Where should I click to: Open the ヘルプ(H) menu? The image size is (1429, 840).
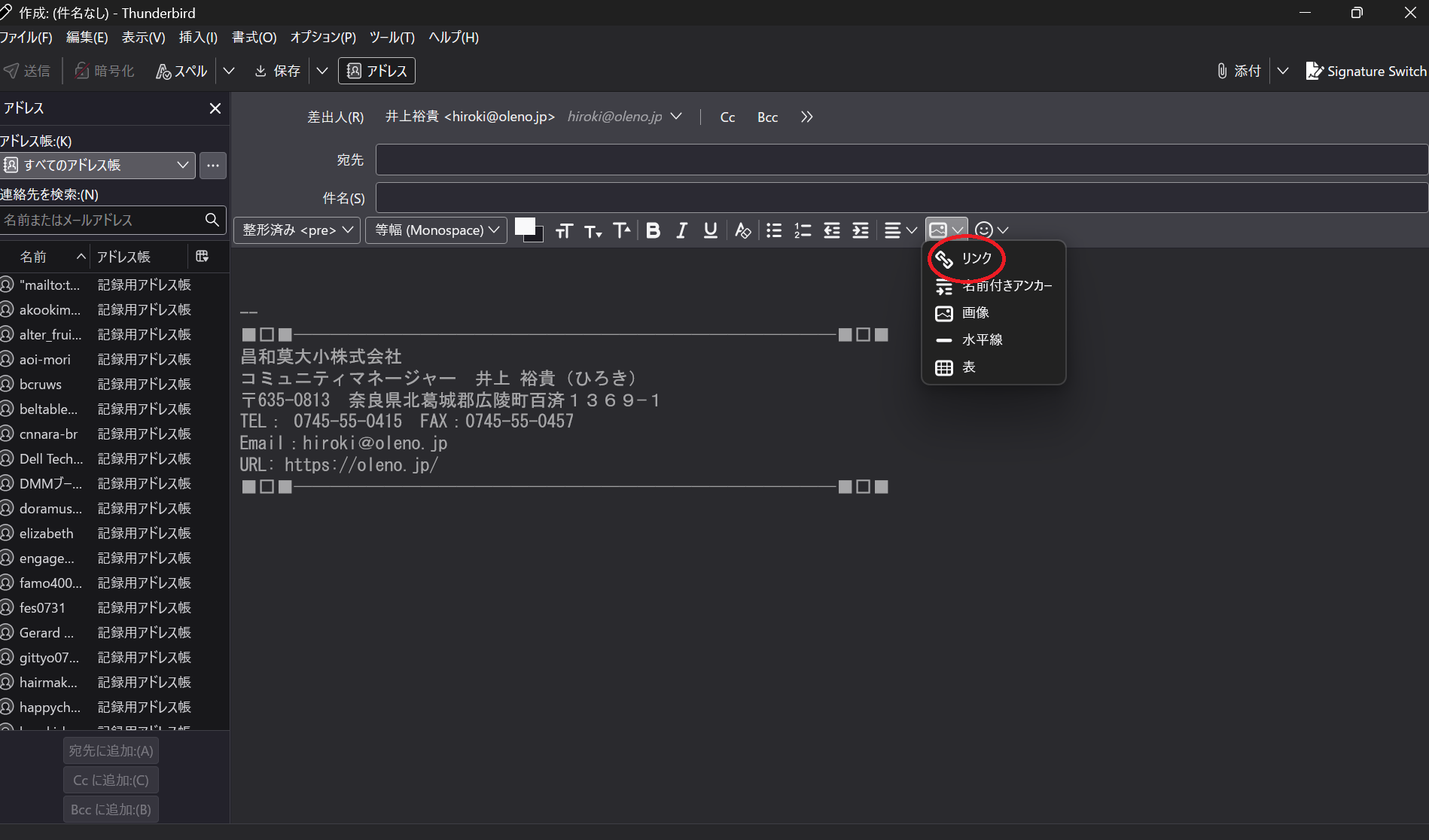[453, 38]
